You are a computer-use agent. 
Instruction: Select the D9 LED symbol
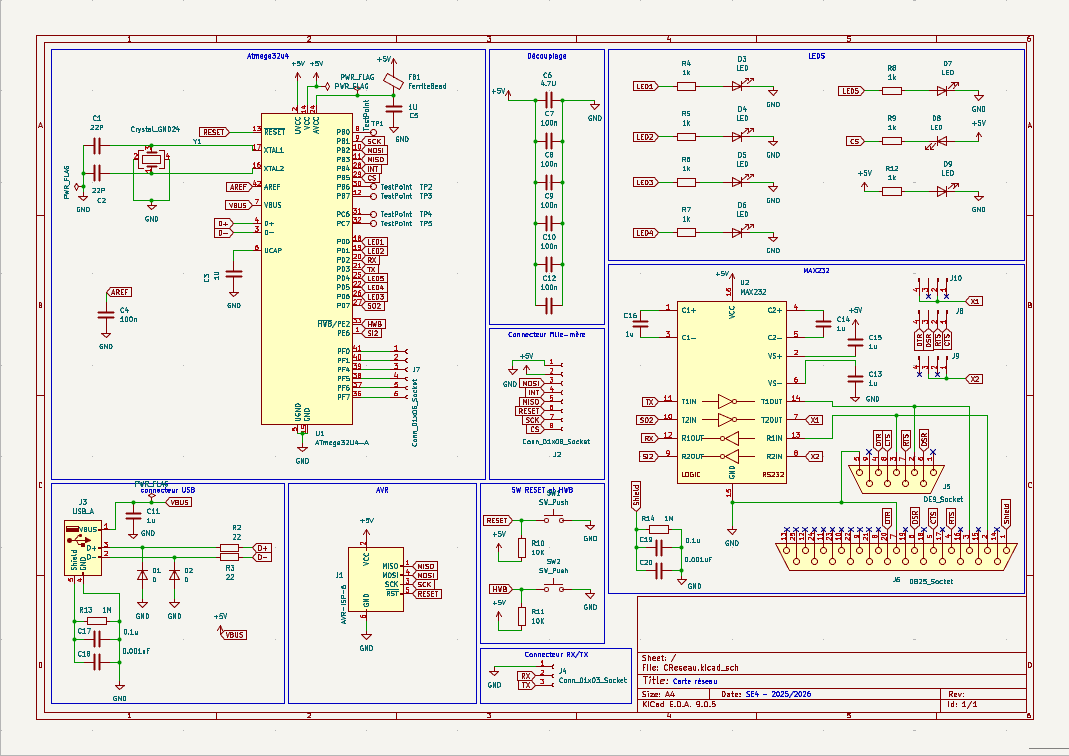pos(946,190)
